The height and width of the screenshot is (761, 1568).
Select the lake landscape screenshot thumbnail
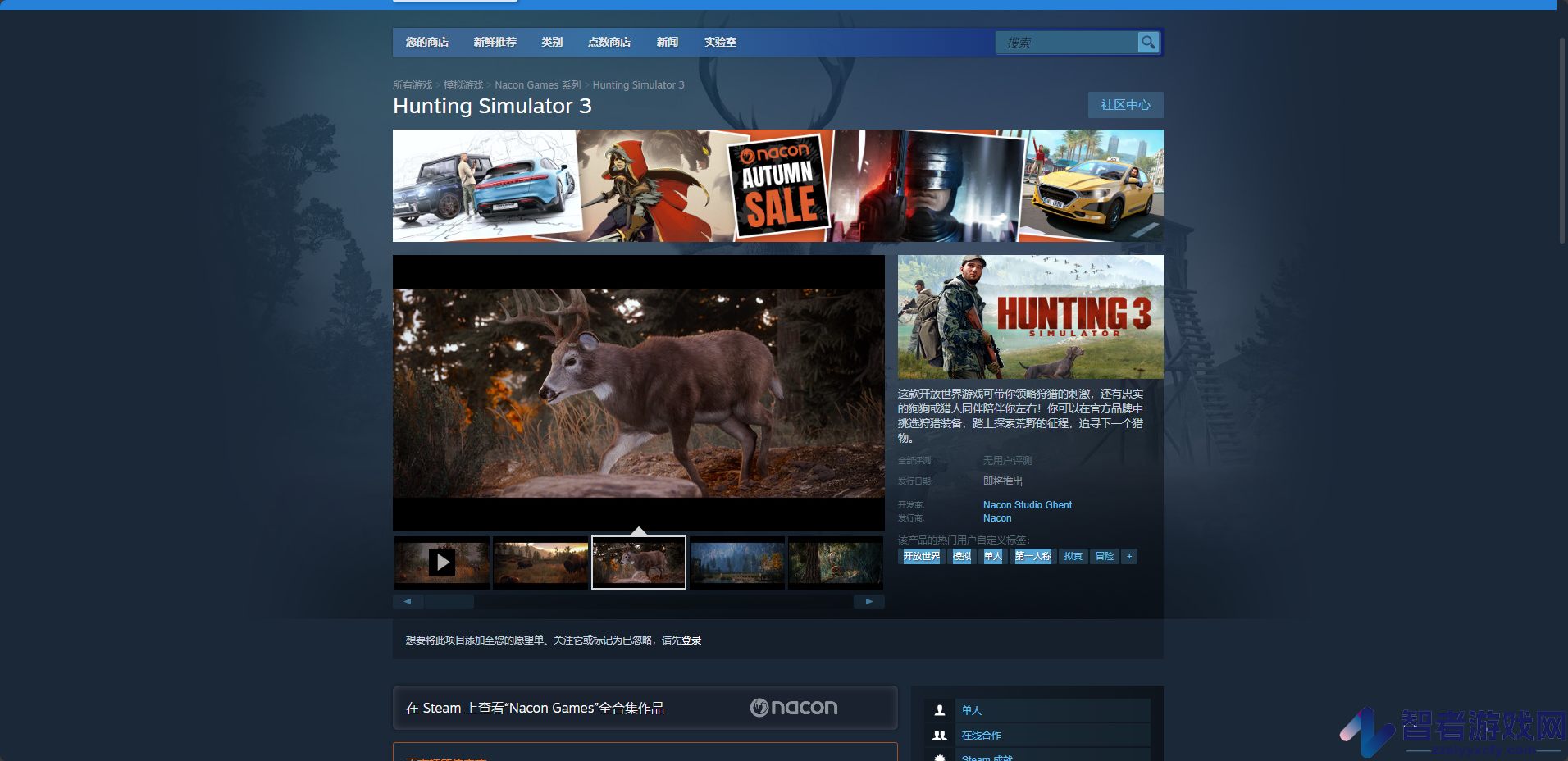(x=737, y=563)
